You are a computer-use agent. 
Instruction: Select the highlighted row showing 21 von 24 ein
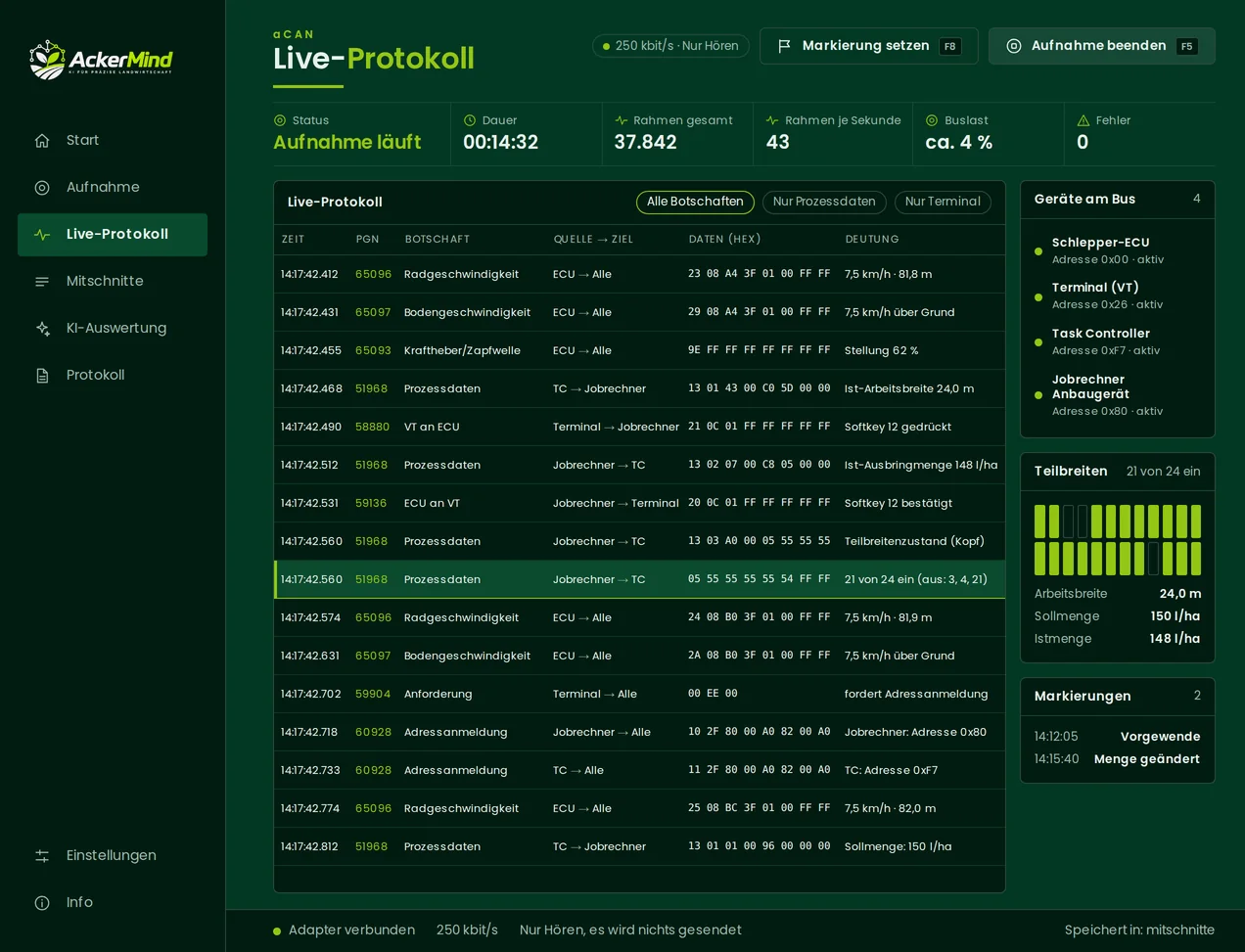coord(640,579)
